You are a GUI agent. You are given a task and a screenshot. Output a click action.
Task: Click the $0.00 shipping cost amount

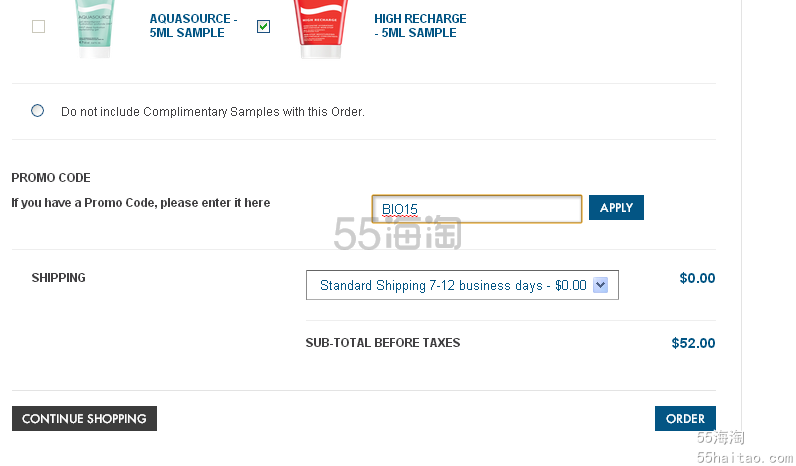tap(697, 278)
